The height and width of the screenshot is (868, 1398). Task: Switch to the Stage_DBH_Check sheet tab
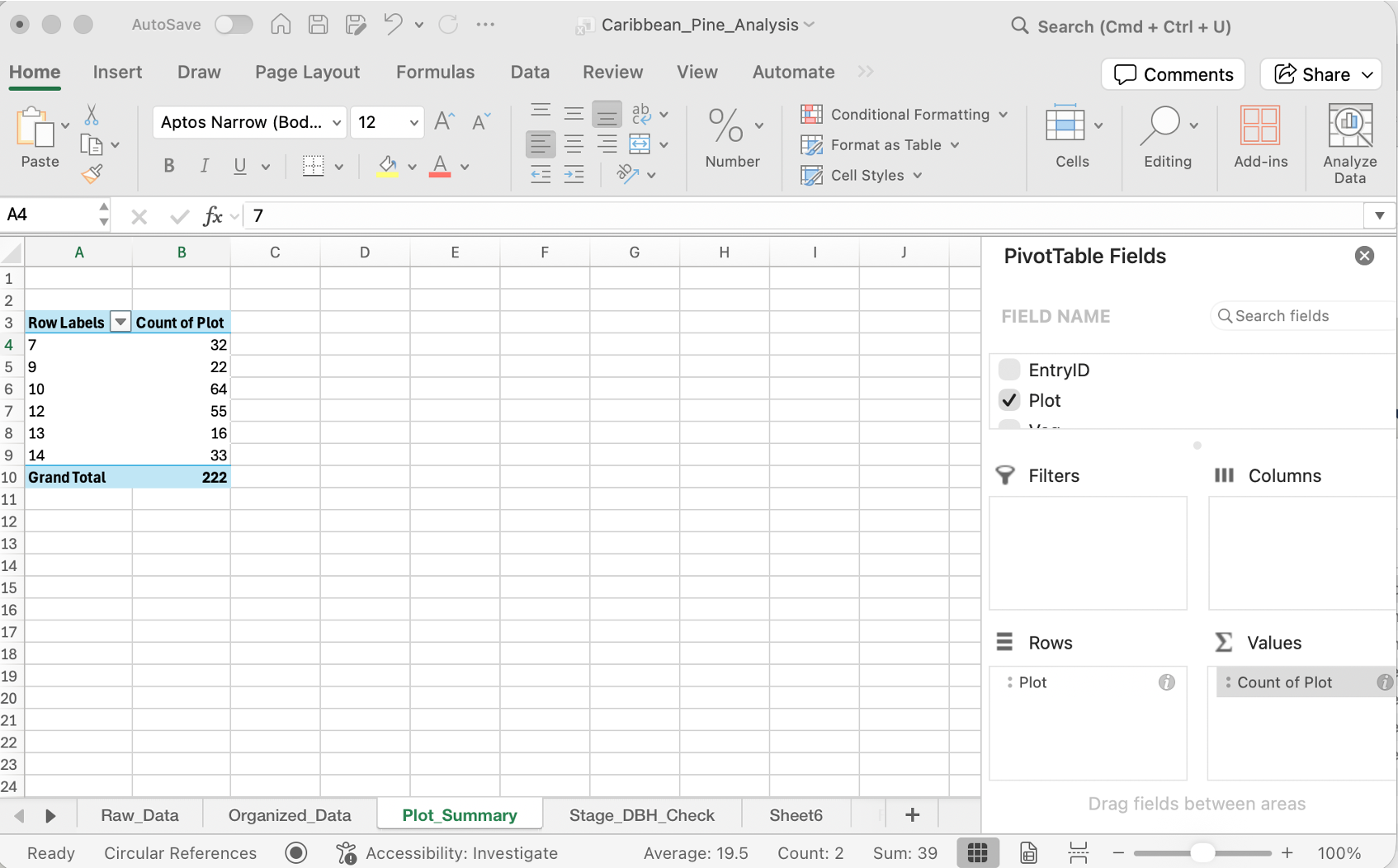[x=642, y=815]
